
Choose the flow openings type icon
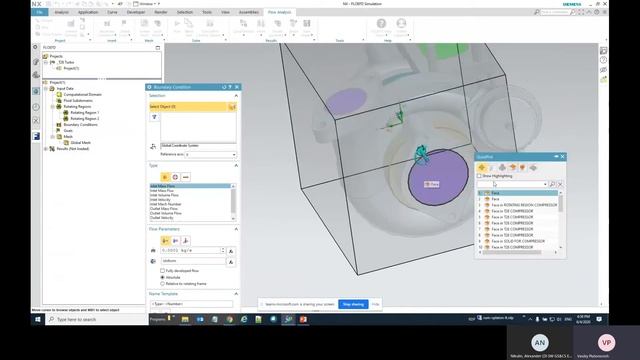click(165, 177)
